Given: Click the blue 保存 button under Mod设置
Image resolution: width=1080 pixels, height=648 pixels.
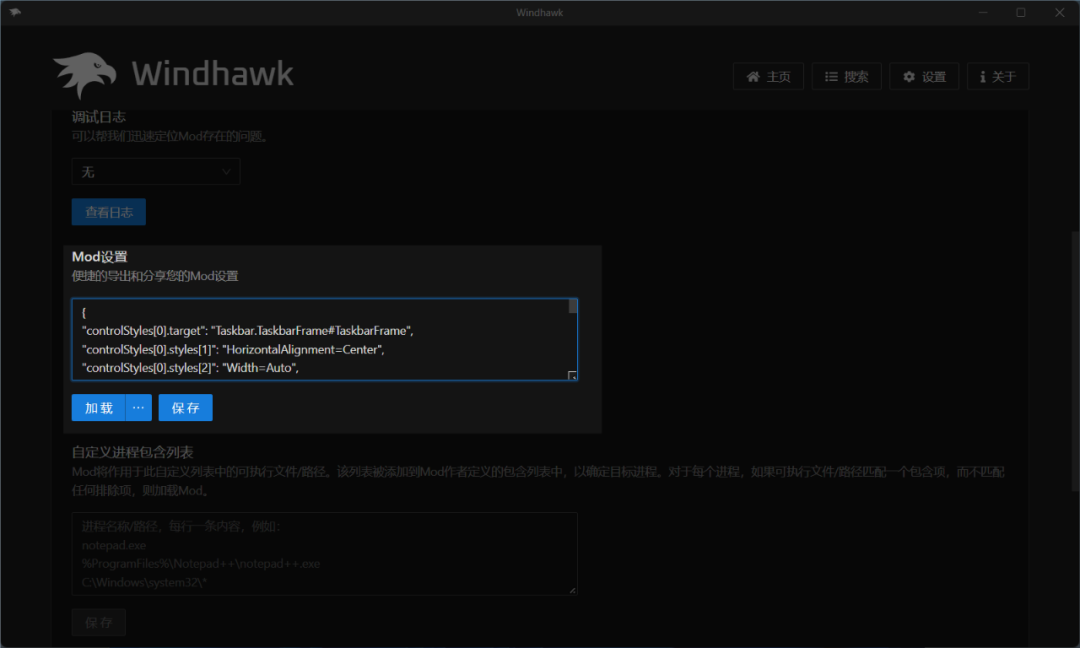Looking at the screenshot, I should click(185, 408).
